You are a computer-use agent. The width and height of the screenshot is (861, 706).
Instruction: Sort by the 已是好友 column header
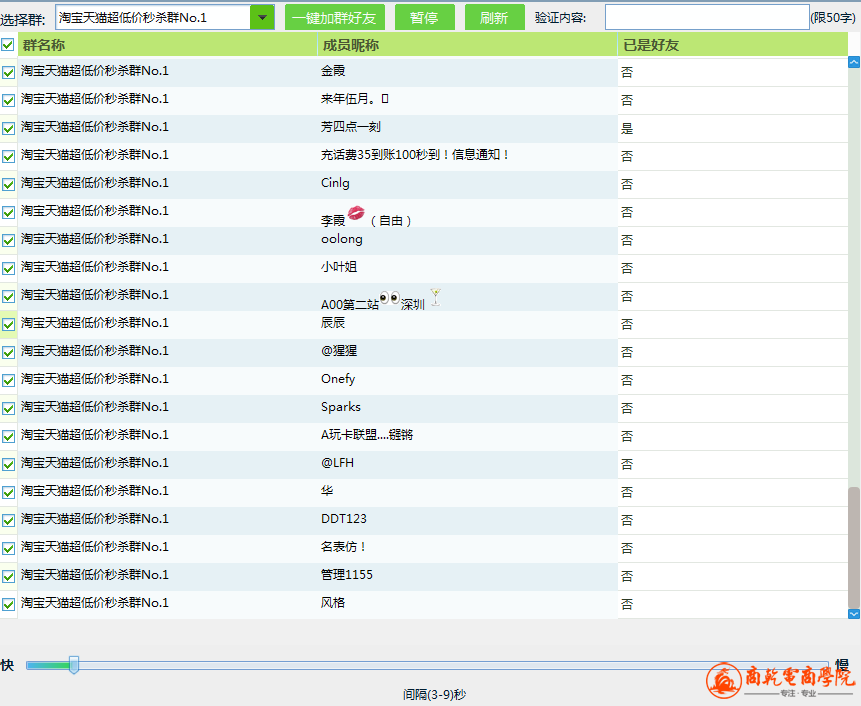tap(733, 44)
